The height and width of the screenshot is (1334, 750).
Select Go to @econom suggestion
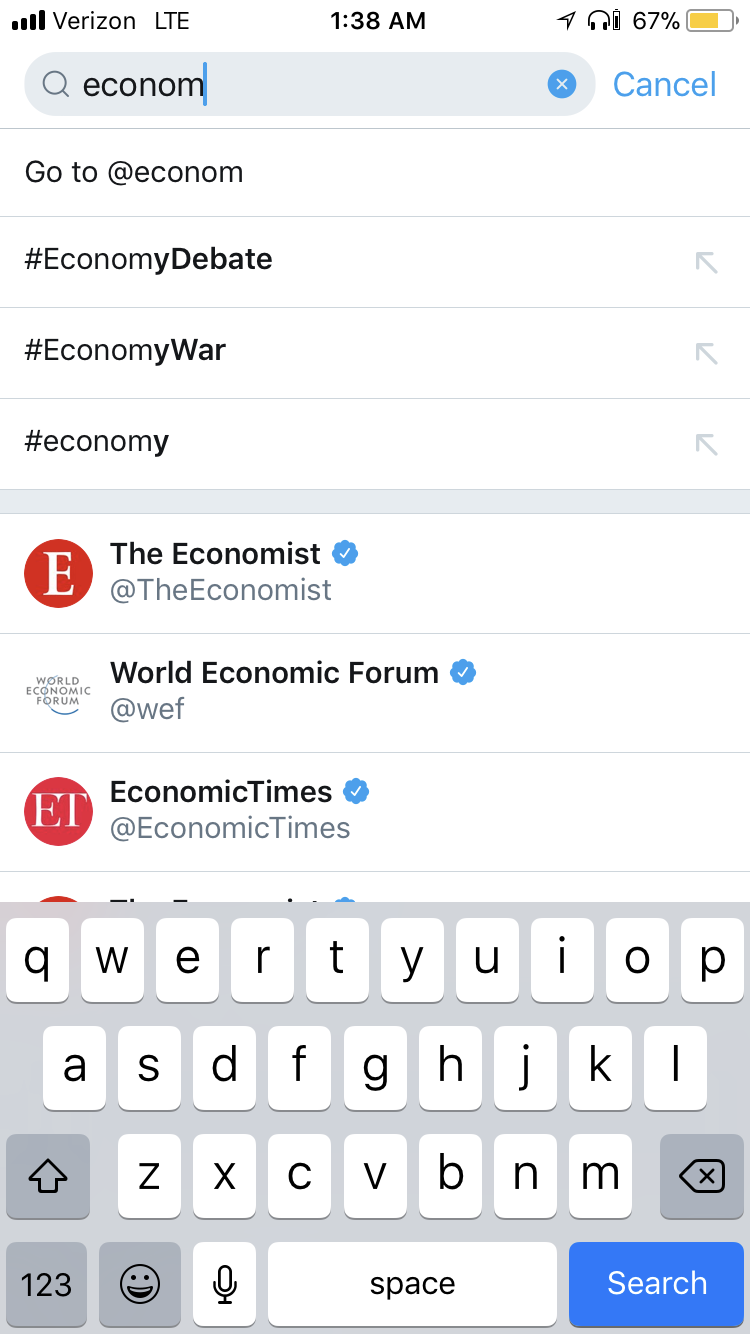(x=375, y=172)
